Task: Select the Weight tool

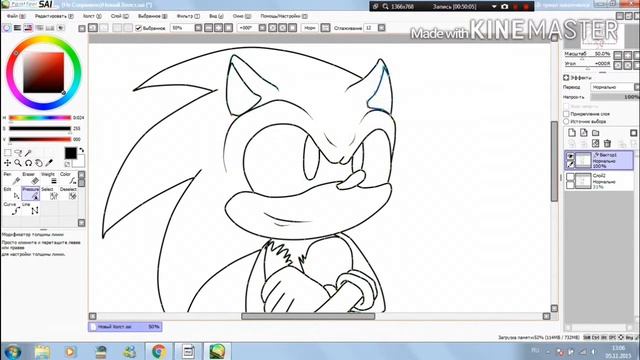Action: tap(49, 178)
